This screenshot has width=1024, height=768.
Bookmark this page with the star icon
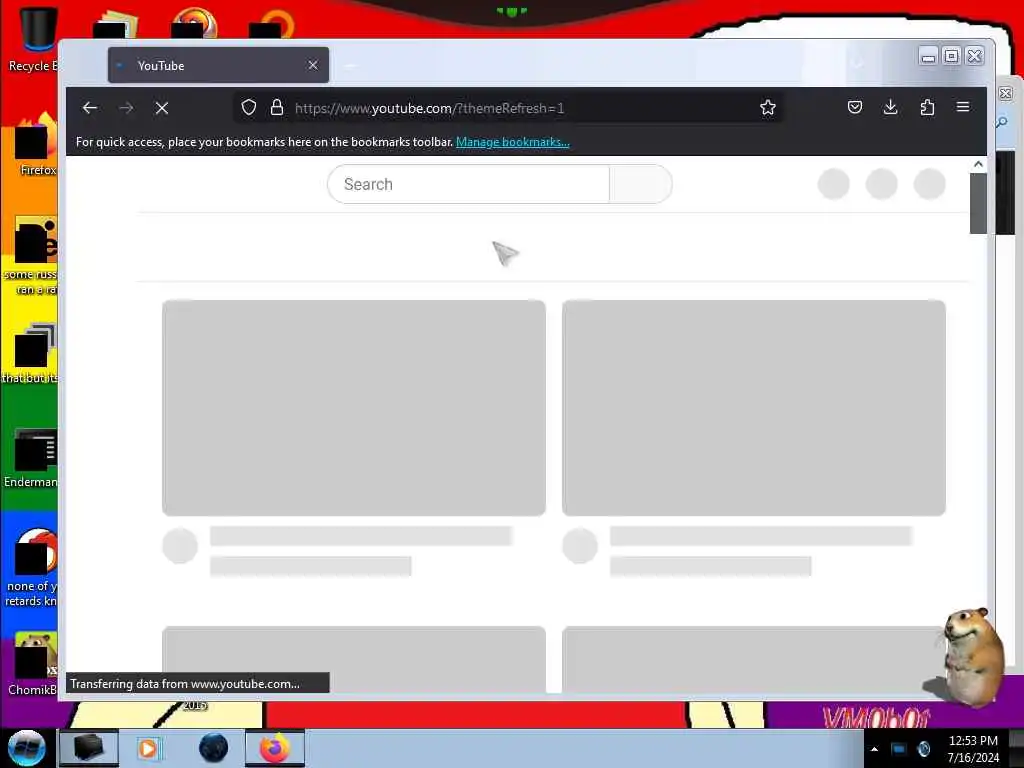point(768,107)
